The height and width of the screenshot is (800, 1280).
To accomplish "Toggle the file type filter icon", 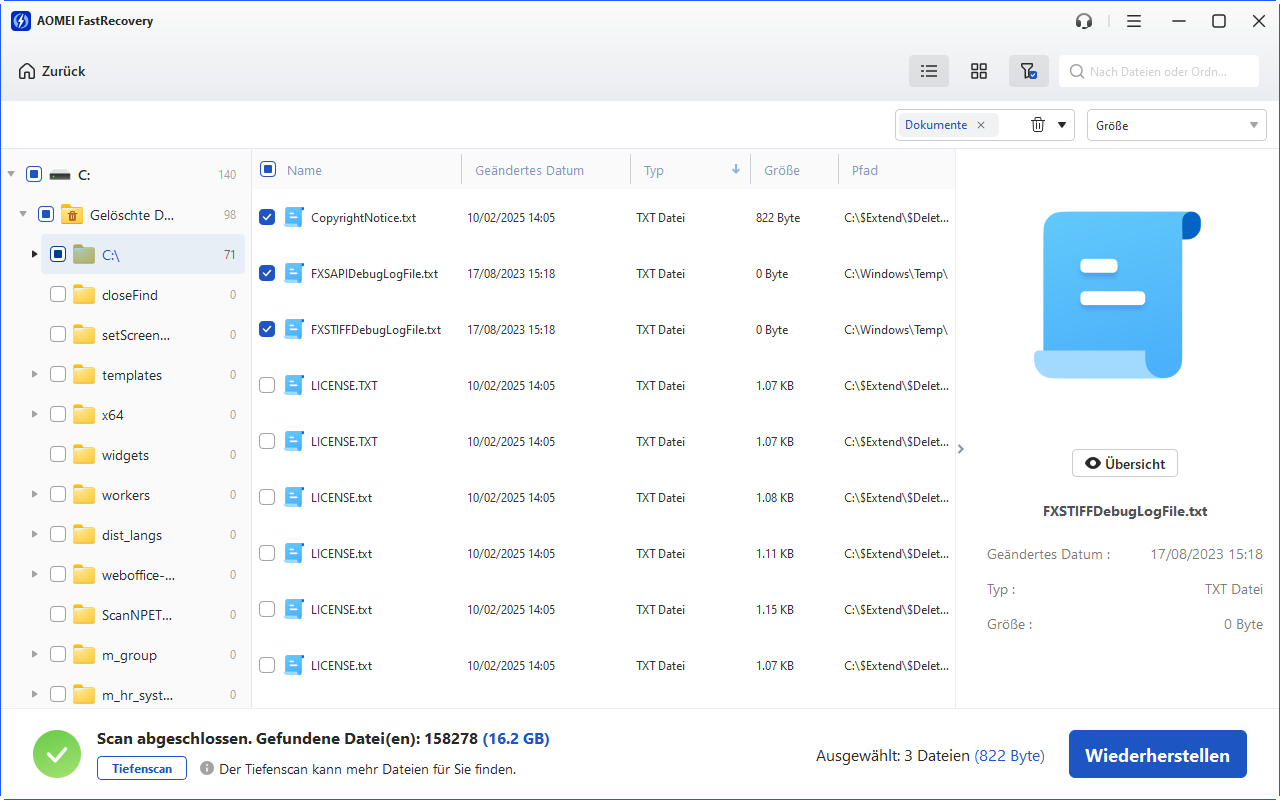I will click(x=1029, y=71).
